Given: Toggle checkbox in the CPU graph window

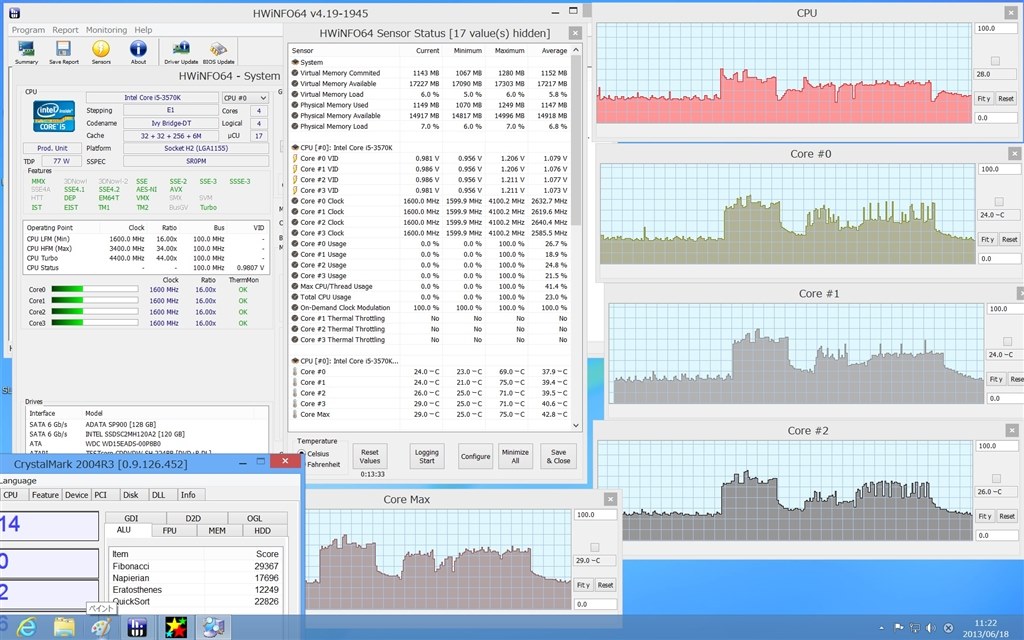Looking at the screenshot, I should pos(995,61).
